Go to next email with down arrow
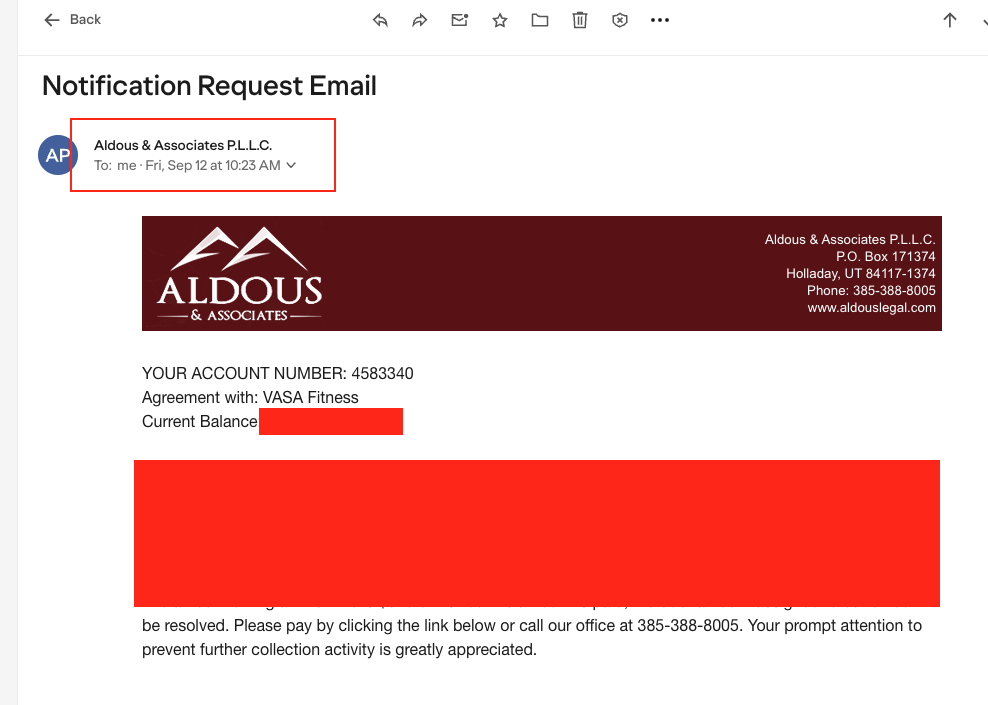 coord(983,20)
